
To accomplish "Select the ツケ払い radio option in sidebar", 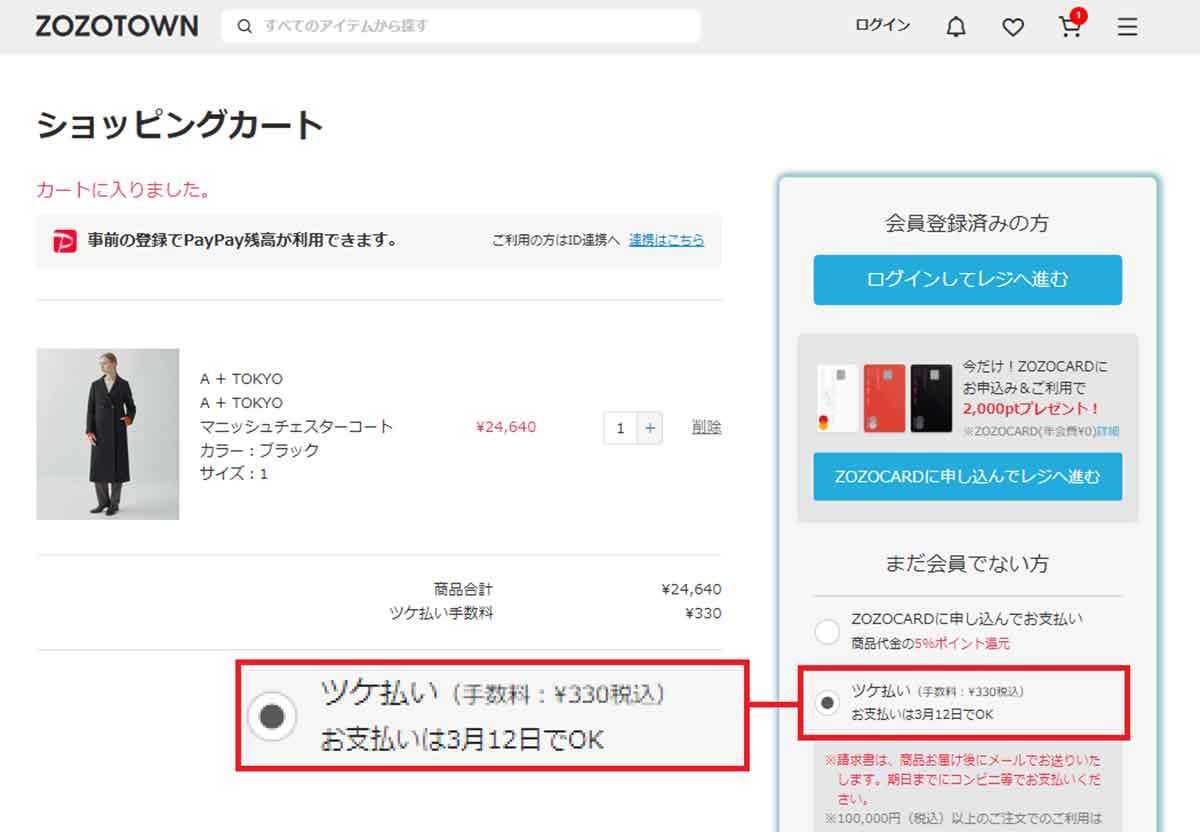I will pos(827,703).
